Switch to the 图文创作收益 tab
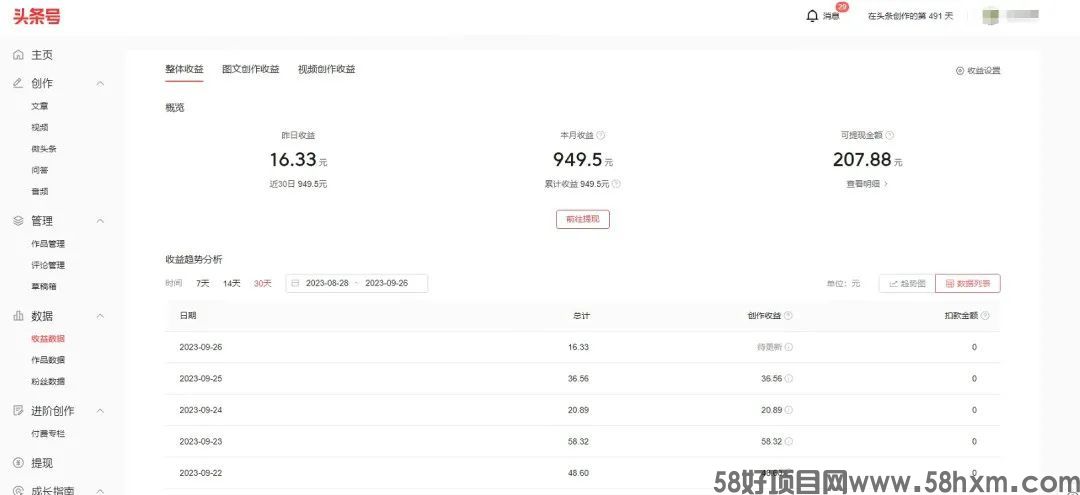Screen dimensions: 1080x495 click(x=251, y=70)
